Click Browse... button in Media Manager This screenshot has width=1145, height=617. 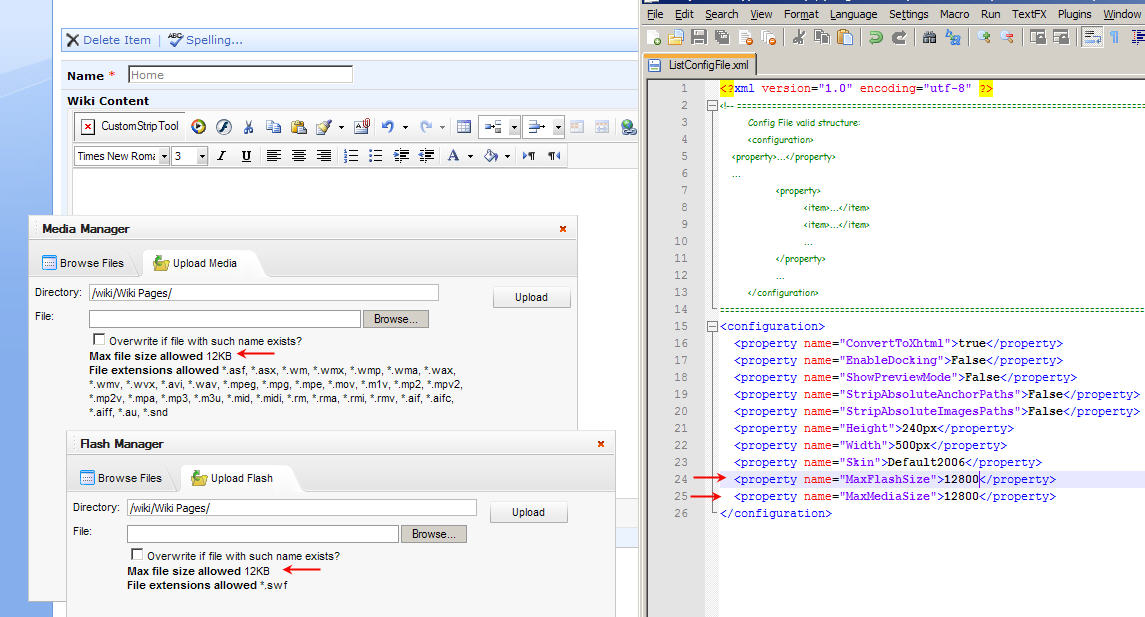pyautogui.click(x=396, y=319)
